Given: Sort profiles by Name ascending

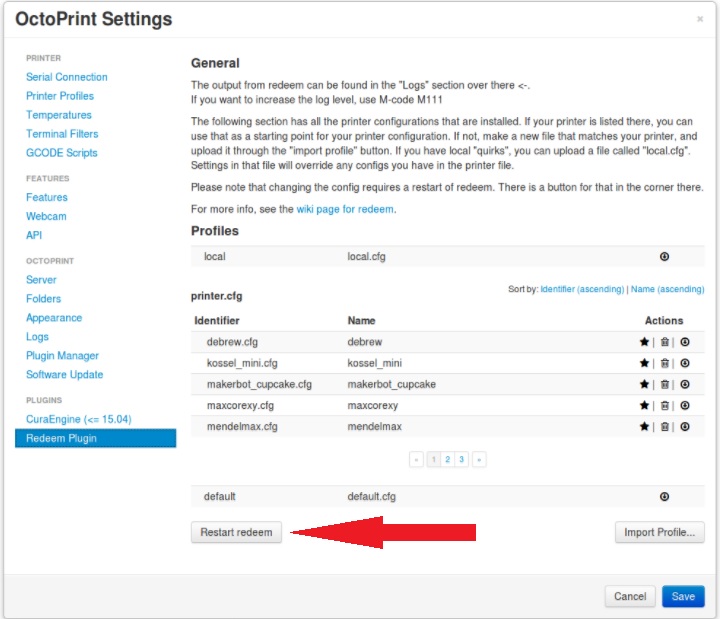Looking at the screenshot, I should point(667,289).
